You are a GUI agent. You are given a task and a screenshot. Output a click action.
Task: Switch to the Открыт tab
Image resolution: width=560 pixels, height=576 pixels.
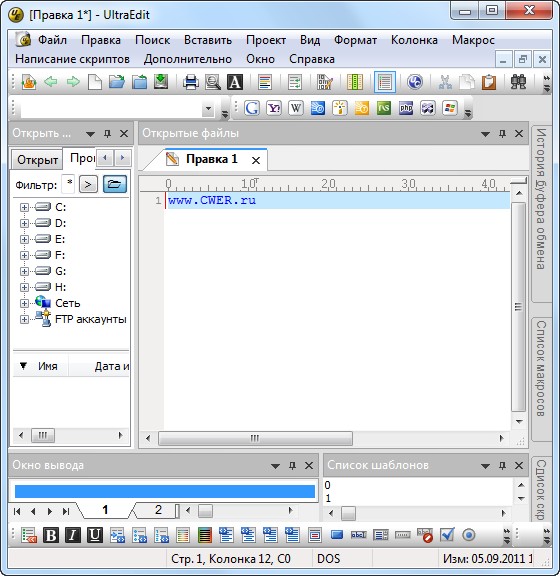(37, 160)
